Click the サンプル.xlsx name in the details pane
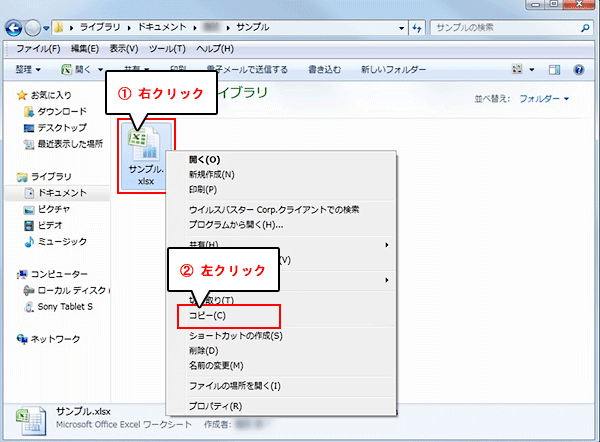The image size is (600, 442). pyautogui.click(x=83, y=412)
